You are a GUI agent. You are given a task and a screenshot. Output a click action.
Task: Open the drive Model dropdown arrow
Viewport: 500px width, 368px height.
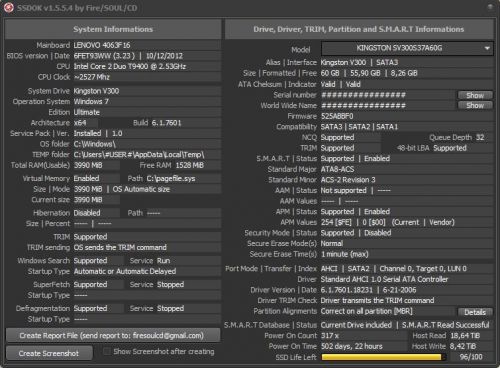point(487,48)
